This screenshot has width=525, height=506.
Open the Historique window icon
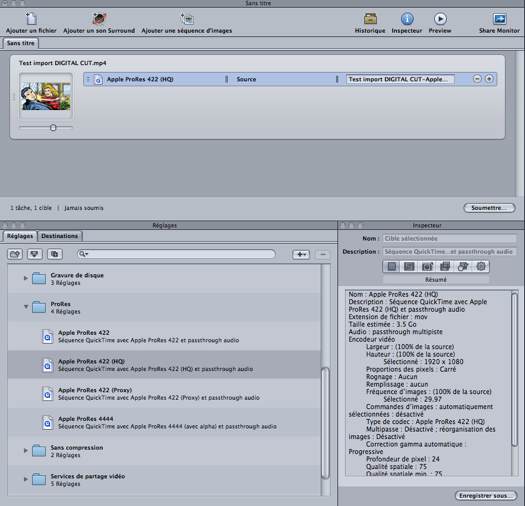pos(370,19)
